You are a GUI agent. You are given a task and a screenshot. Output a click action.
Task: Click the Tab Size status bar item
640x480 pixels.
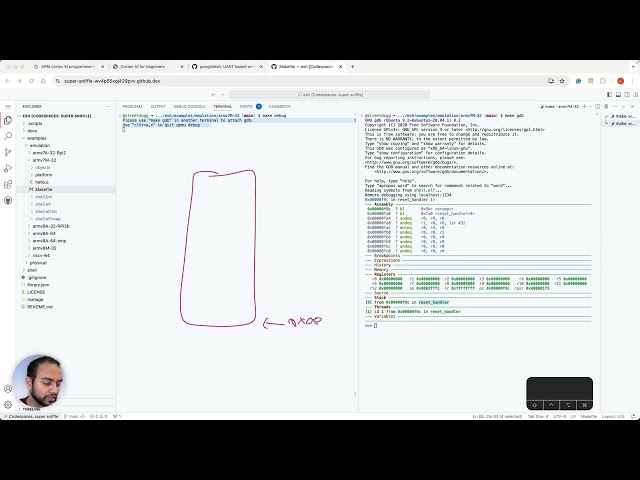click(x=538, y=416)
